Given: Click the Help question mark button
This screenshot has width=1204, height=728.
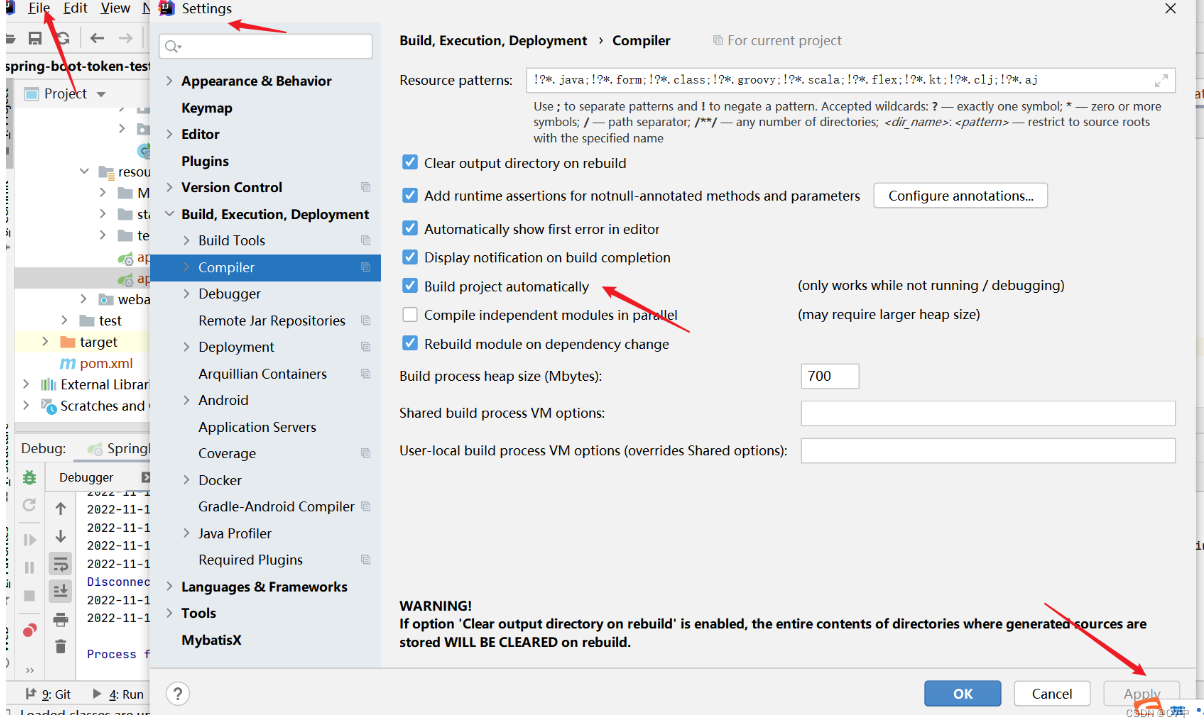Looking at the screenshot, I should [x=177, y=694].
